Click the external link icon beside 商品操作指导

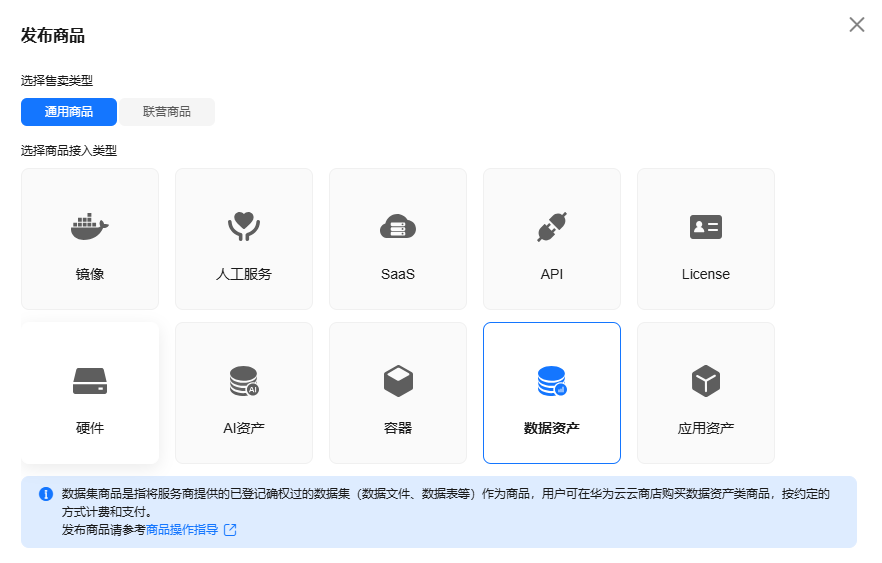pos(230,530)
